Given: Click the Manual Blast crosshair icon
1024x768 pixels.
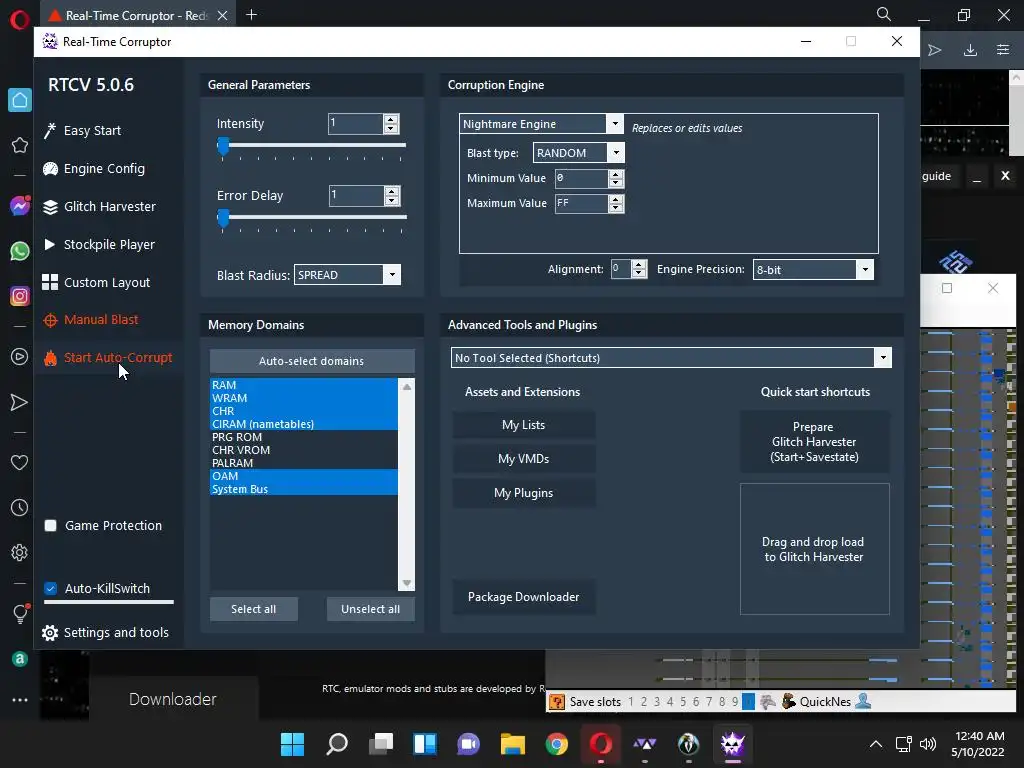Looking at the screenshot, I should pos(50,320).
